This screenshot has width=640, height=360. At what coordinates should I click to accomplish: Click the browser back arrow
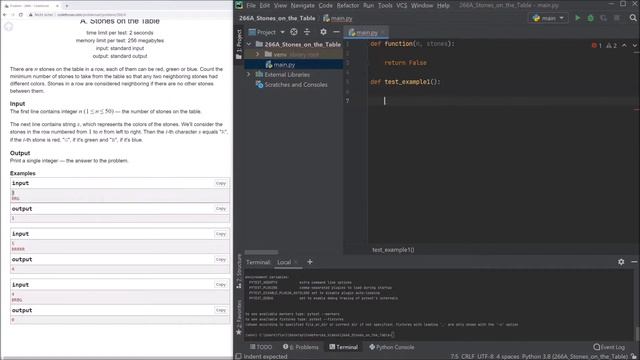(x=5, y=14)
